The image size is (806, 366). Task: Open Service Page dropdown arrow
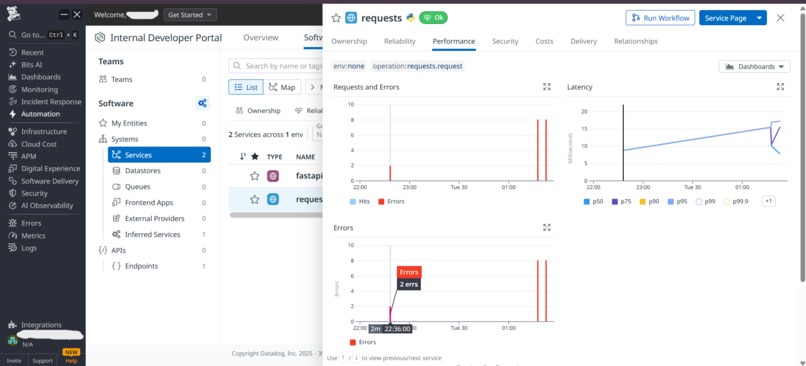pyautogui.click(x=759, y=18)
